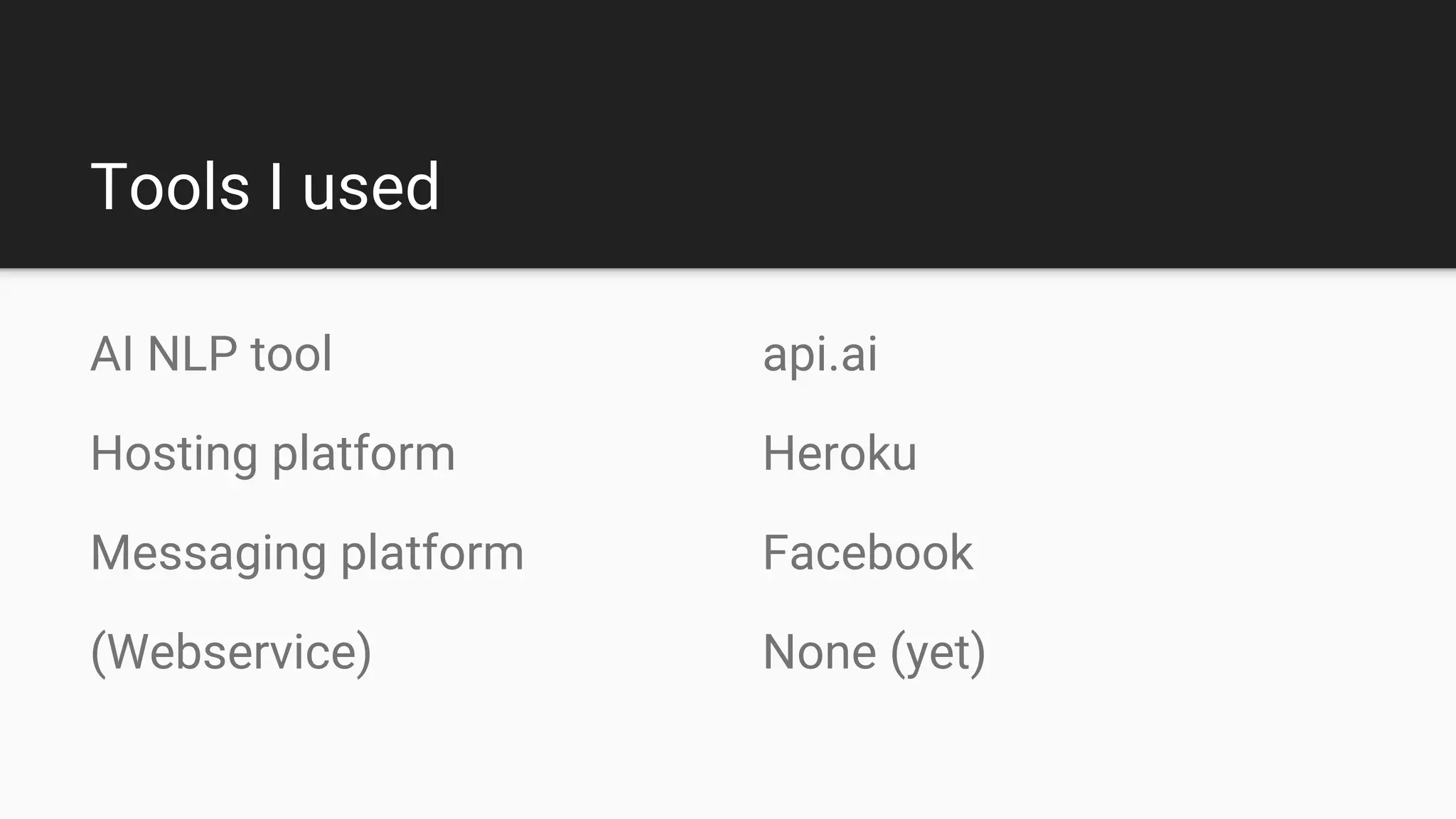
Task: Click the word "Hosting" in the body
Action: pos(173,453)
